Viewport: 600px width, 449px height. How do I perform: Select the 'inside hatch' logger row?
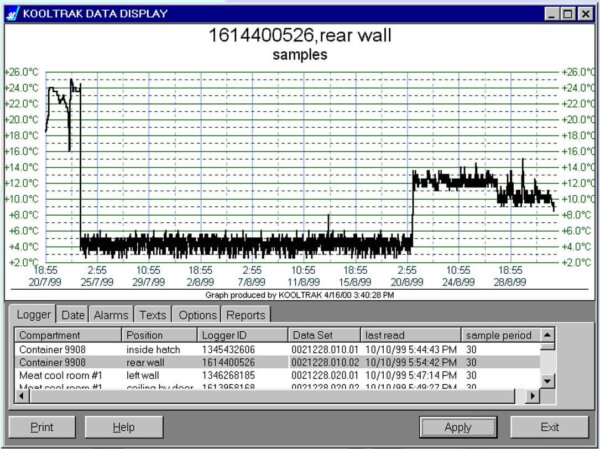[x=278, y=349]
